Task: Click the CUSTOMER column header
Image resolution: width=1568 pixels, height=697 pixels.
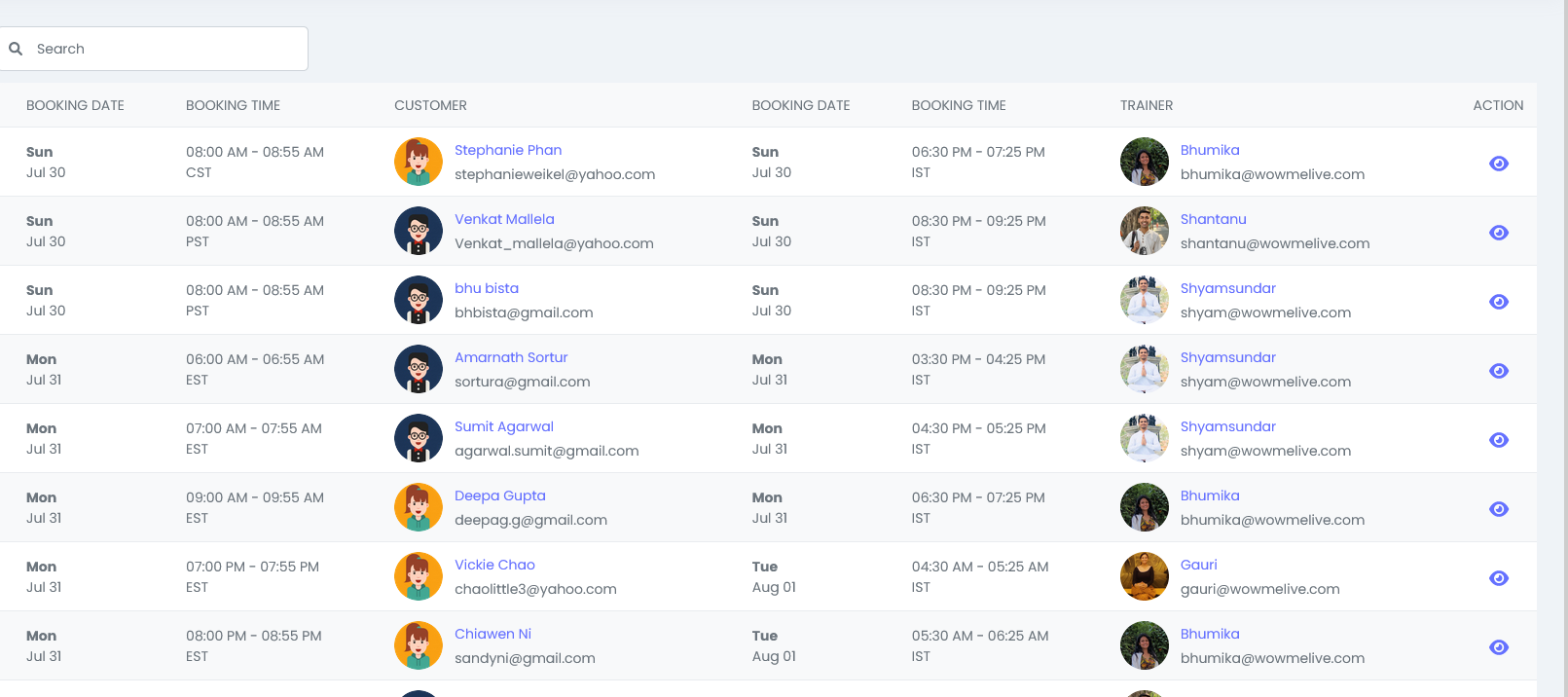Action: pyautogui.click(x=430, y=105)
